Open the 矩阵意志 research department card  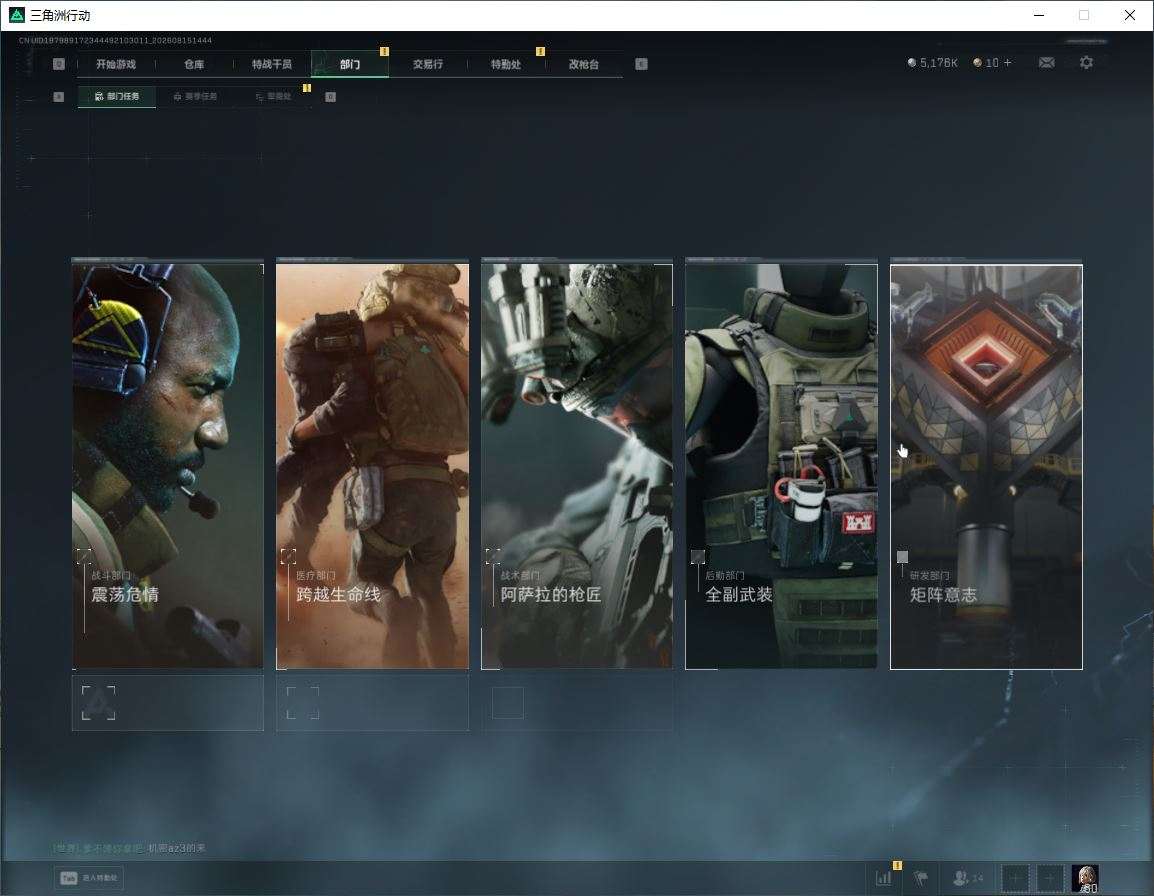pos(986,466)
